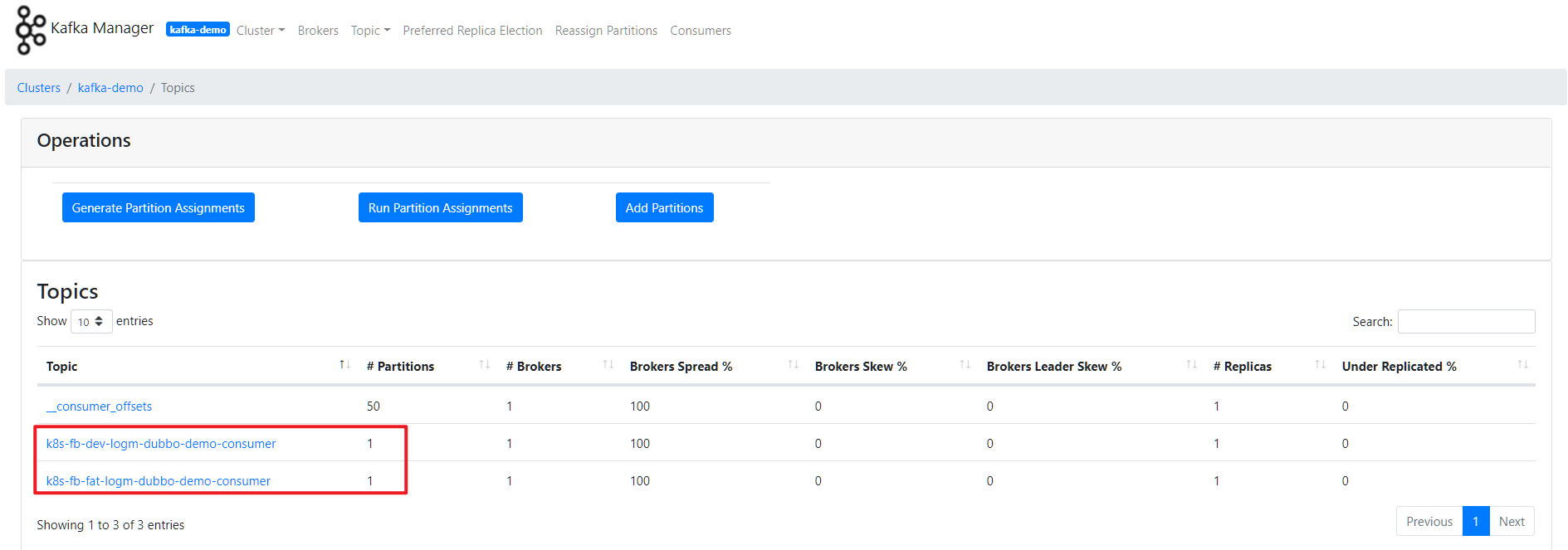Sort by number of Brokers arrows
1568x550 pixels.
tap(608, 365)
